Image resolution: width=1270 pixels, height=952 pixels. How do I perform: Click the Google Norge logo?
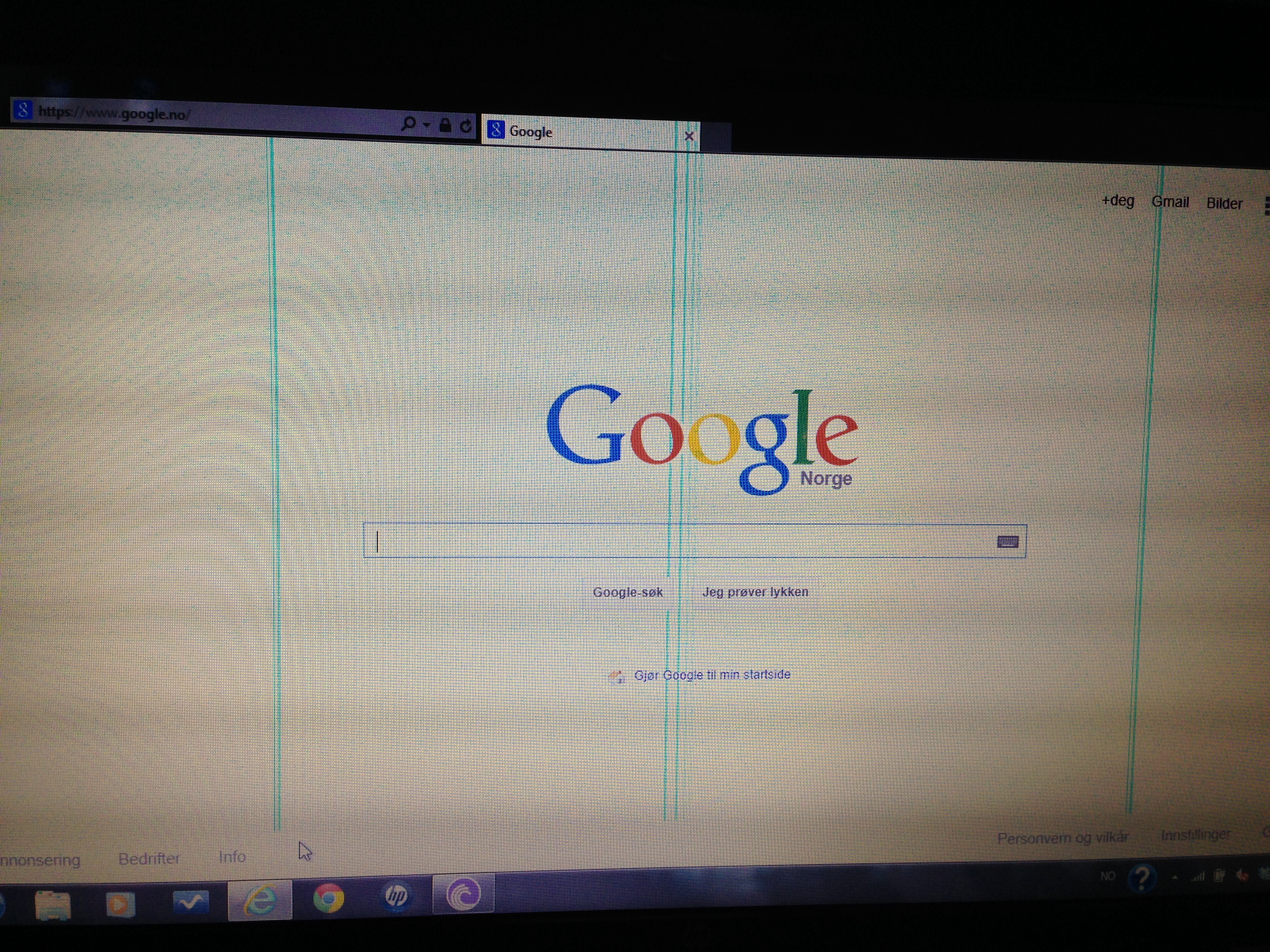pos(702,439)
